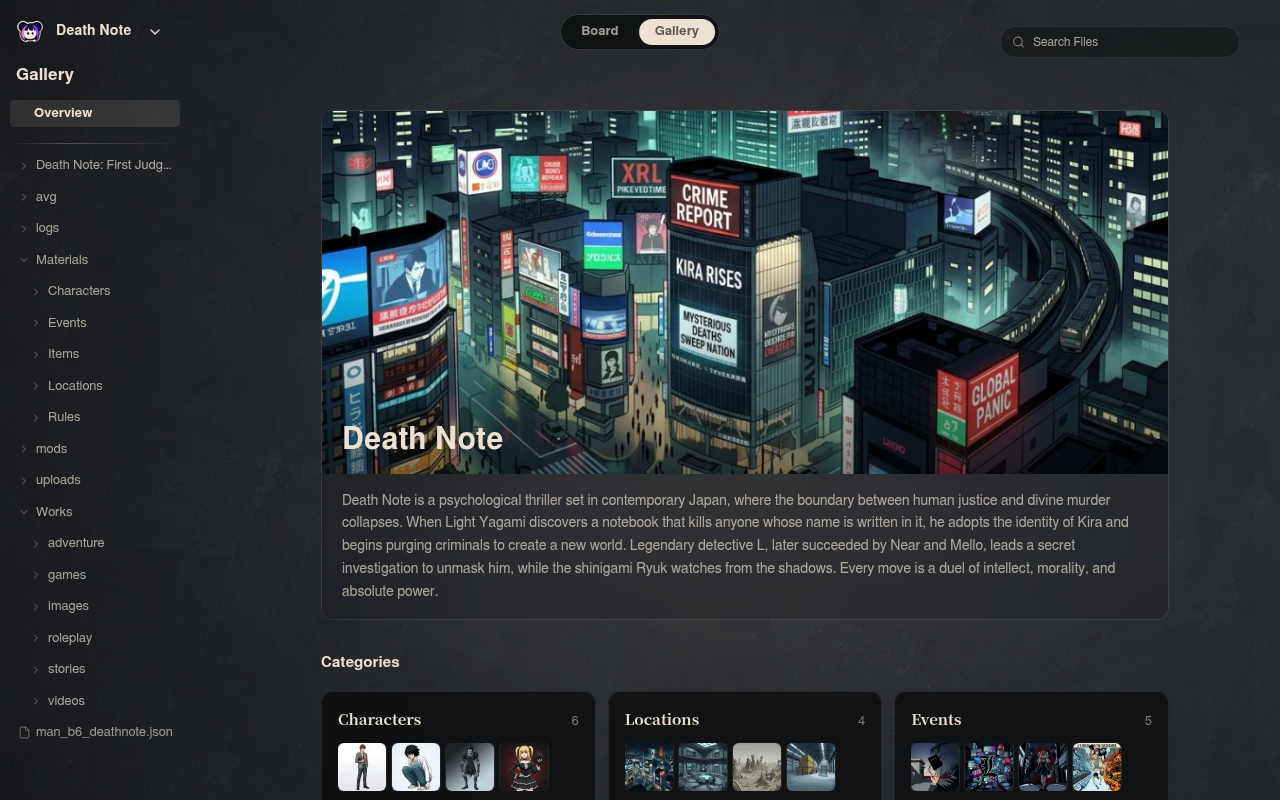The image size is (1280, 800).
Task: Switch to the Board view
Action: (x=600, y=31)
